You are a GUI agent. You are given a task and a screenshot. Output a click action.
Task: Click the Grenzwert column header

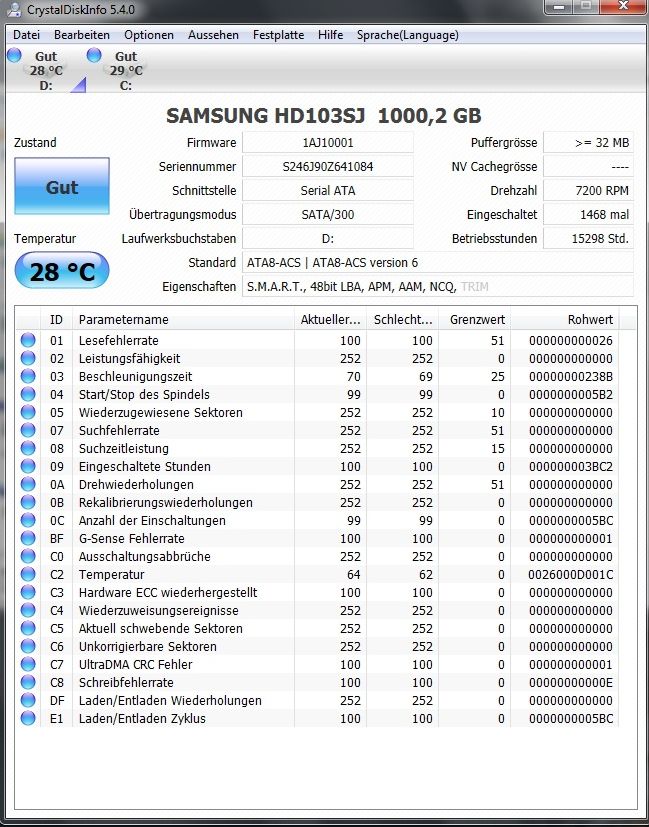coord(474,320)
